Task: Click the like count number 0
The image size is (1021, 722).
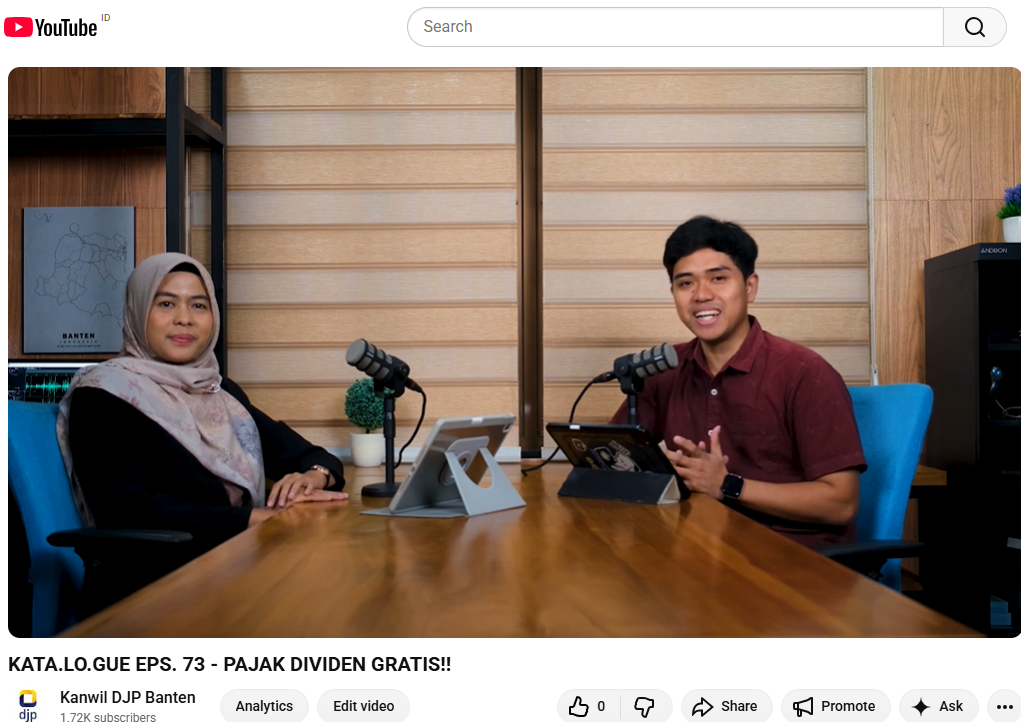Action: (x=601, y=707)
